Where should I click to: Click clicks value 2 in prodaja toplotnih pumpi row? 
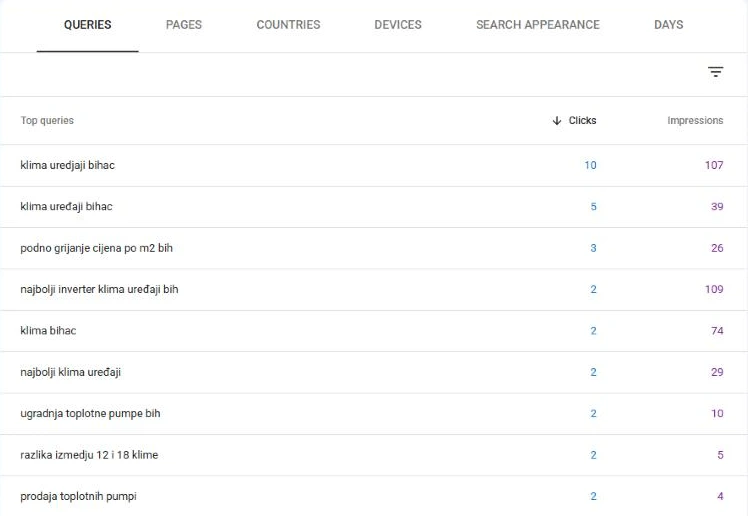click(593, 496)
